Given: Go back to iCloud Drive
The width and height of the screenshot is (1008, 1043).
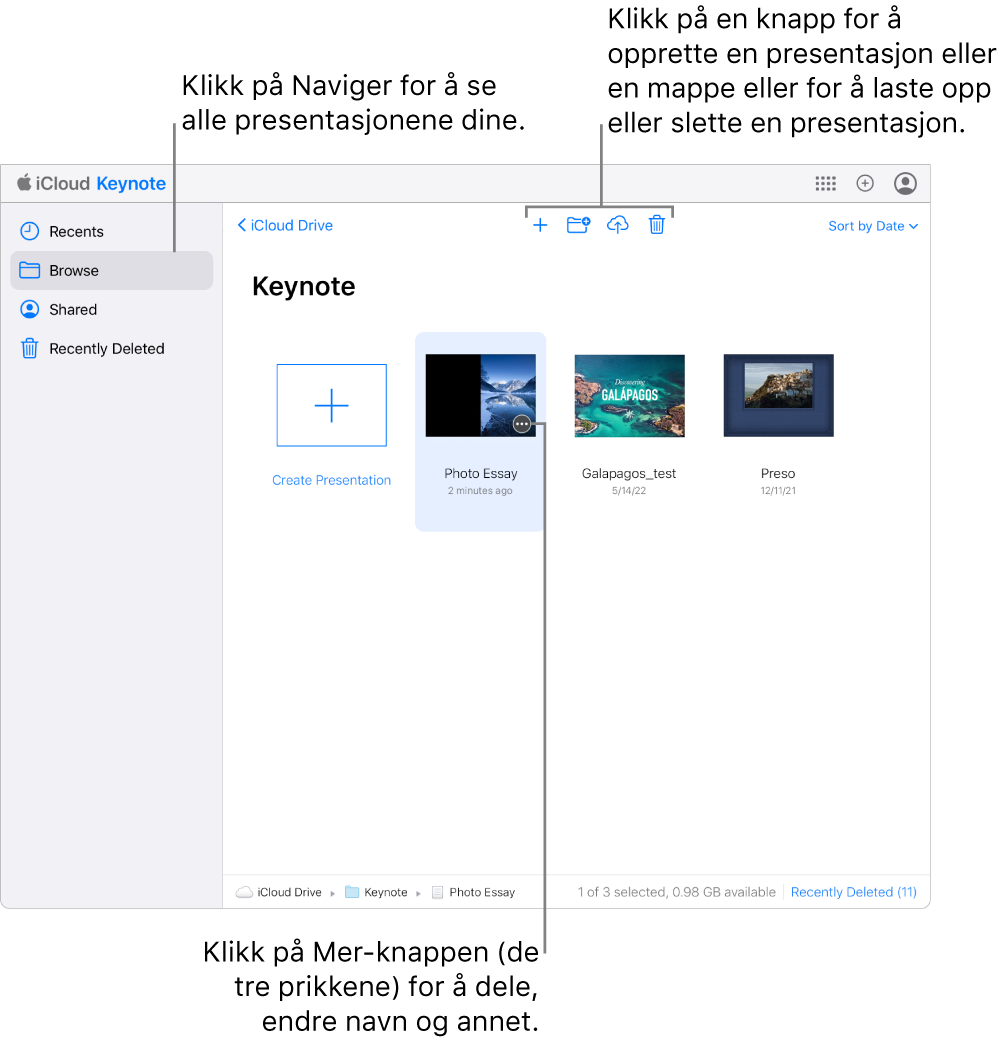Looking at the screenshot, I should click(285, 225).
